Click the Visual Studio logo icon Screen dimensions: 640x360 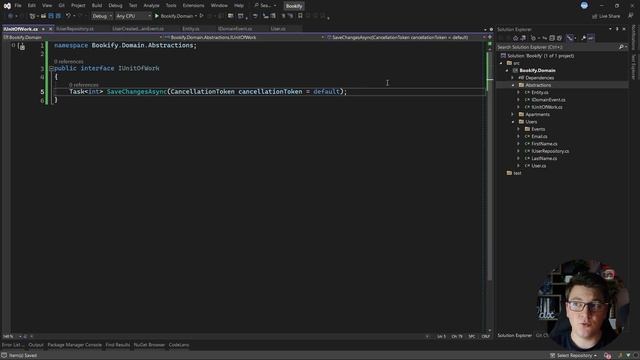pos(7,6)
